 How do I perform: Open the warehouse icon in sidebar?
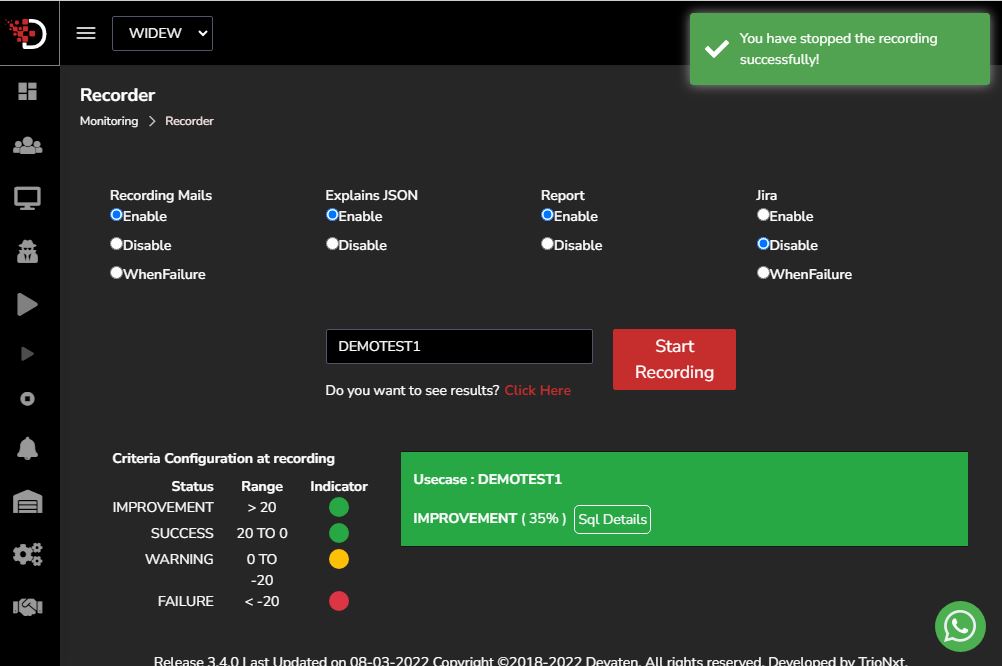(x=27, y=502)
